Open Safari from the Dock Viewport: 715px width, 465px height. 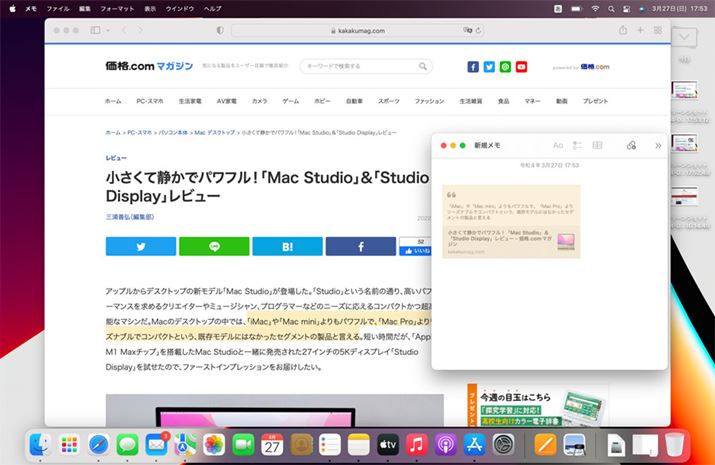tap(98, 444)
